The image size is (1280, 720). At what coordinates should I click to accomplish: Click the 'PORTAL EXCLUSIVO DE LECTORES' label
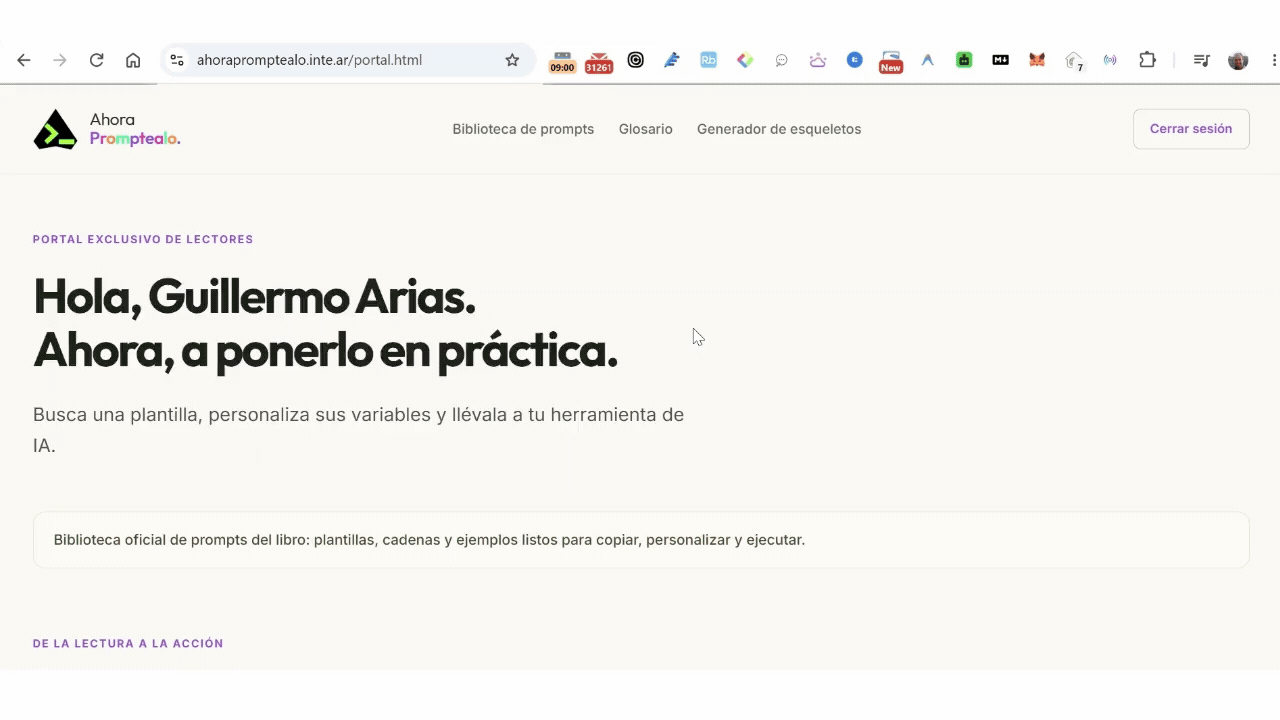tap(143, 239)
